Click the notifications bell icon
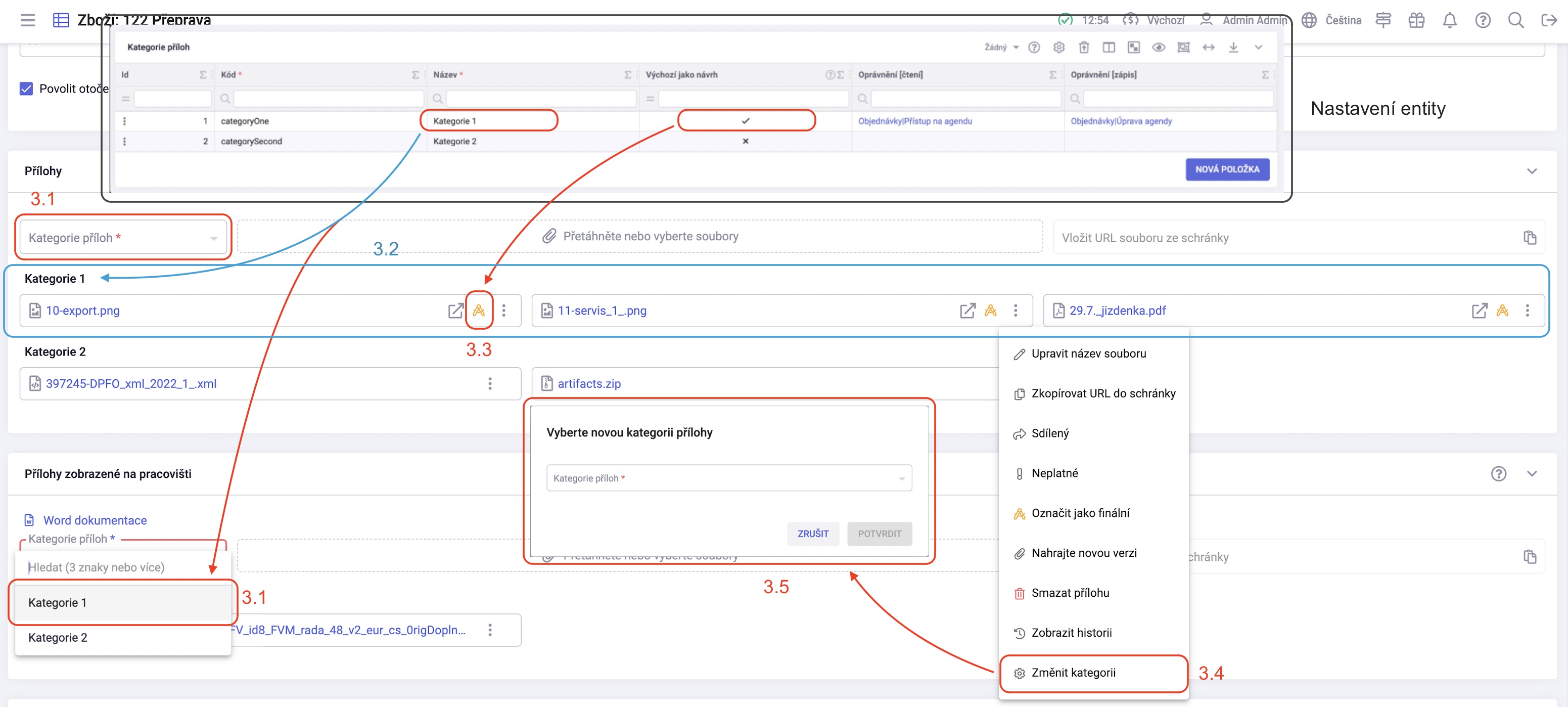This screenshot has height=707, width=1568. [1449, 21]
